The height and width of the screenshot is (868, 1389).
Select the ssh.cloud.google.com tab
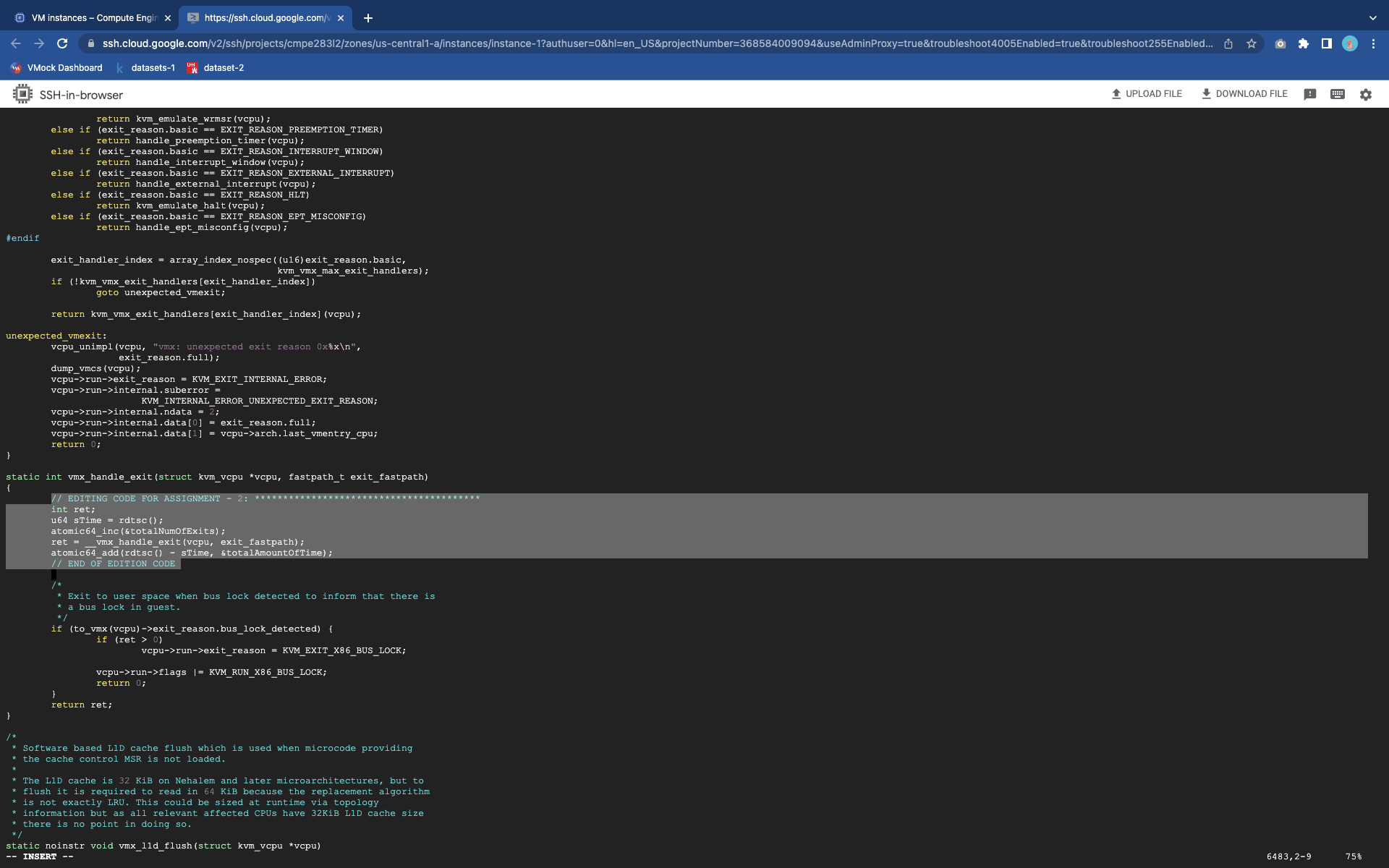260,18
